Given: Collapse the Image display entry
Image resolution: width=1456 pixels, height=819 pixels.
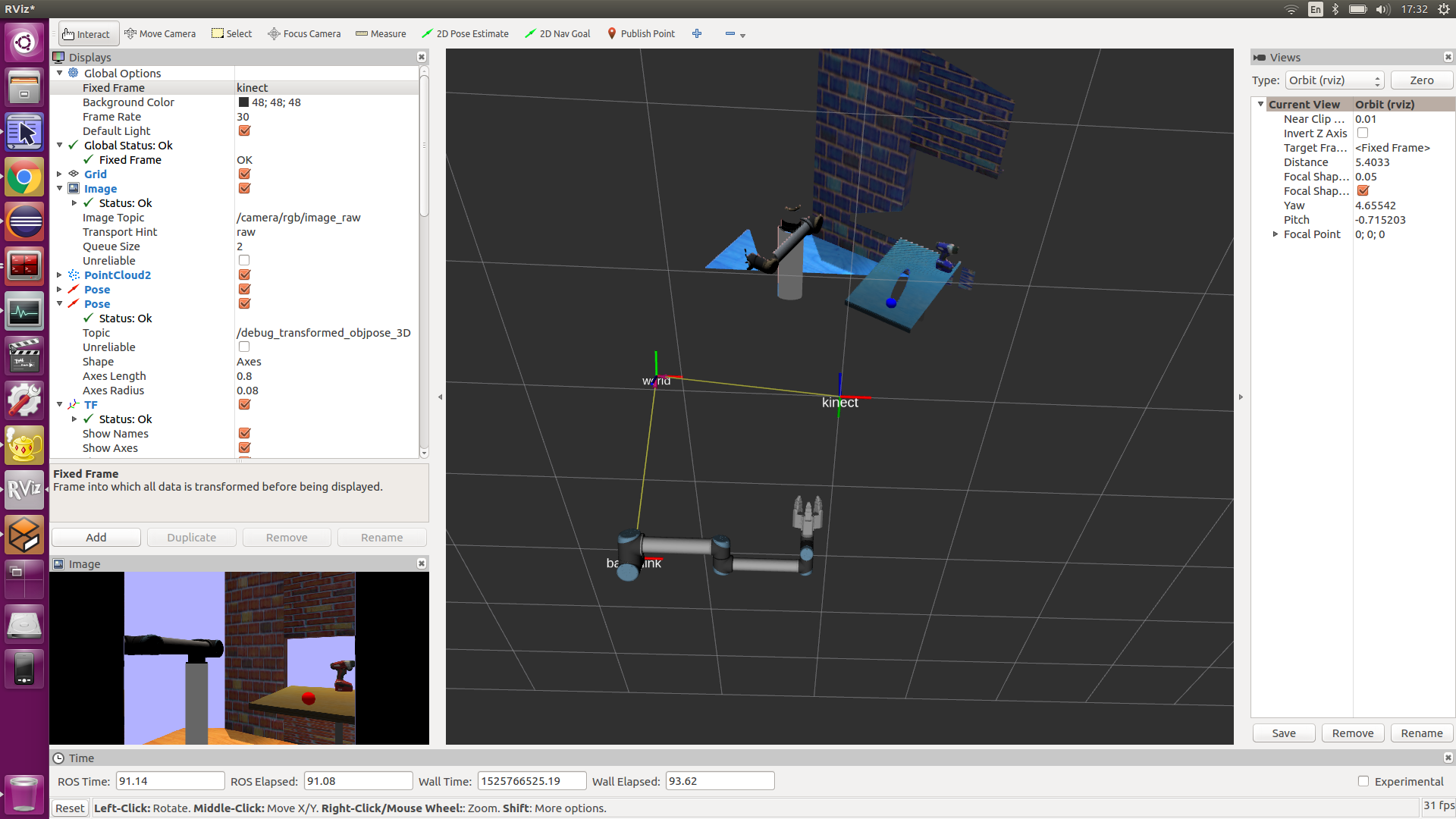Looking at the screenshot, I should point(60,189).
